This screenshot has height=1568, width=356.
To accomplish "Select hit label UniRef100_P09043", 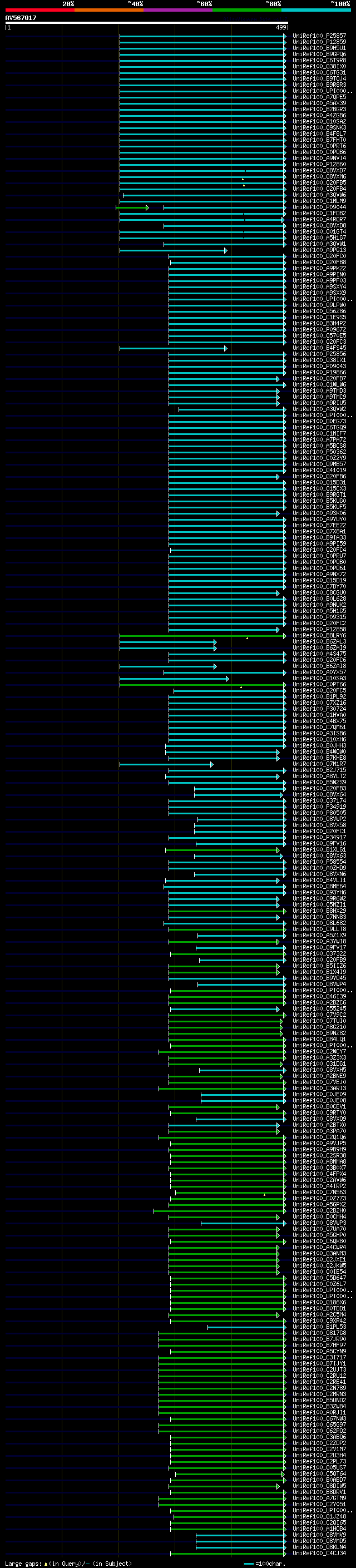I will [319, 366].
